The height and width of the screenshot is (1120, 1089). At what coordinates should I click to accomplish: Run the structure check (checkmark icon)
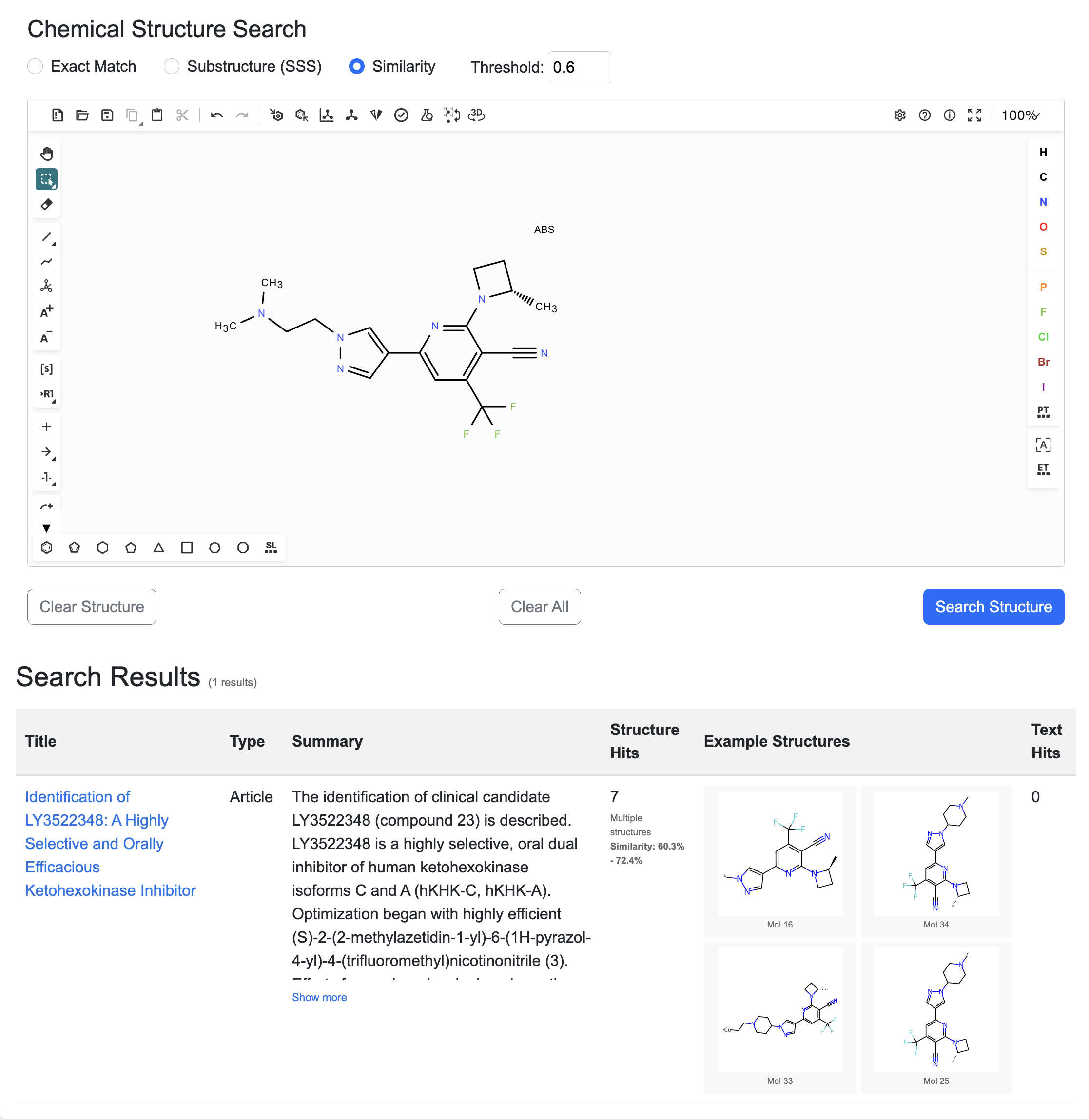point(402,115)
